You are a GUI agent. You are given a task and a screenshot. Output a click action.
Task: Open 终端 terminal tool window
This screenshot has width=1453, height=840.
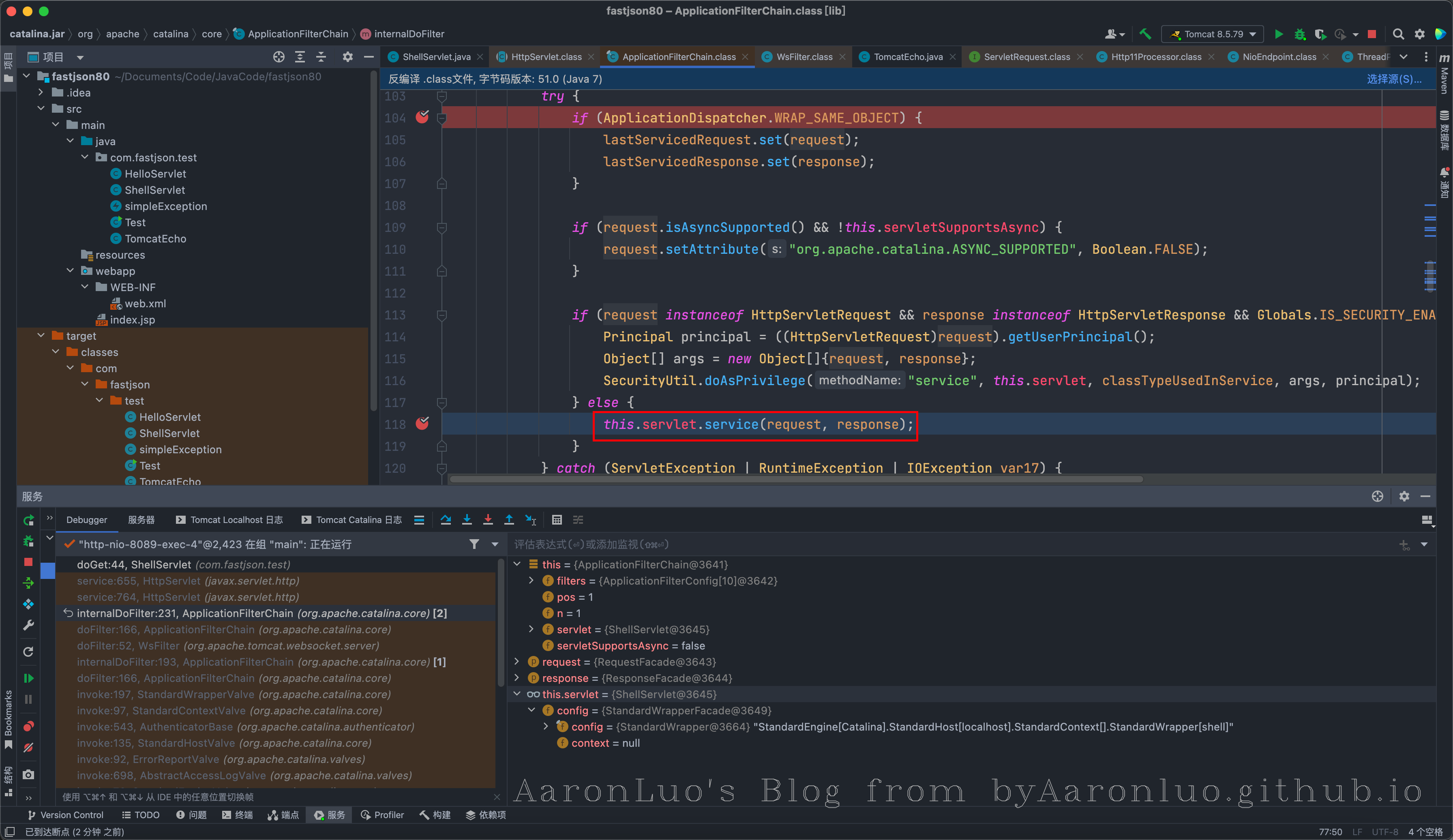pyautogui.click(x=237, y=815)
